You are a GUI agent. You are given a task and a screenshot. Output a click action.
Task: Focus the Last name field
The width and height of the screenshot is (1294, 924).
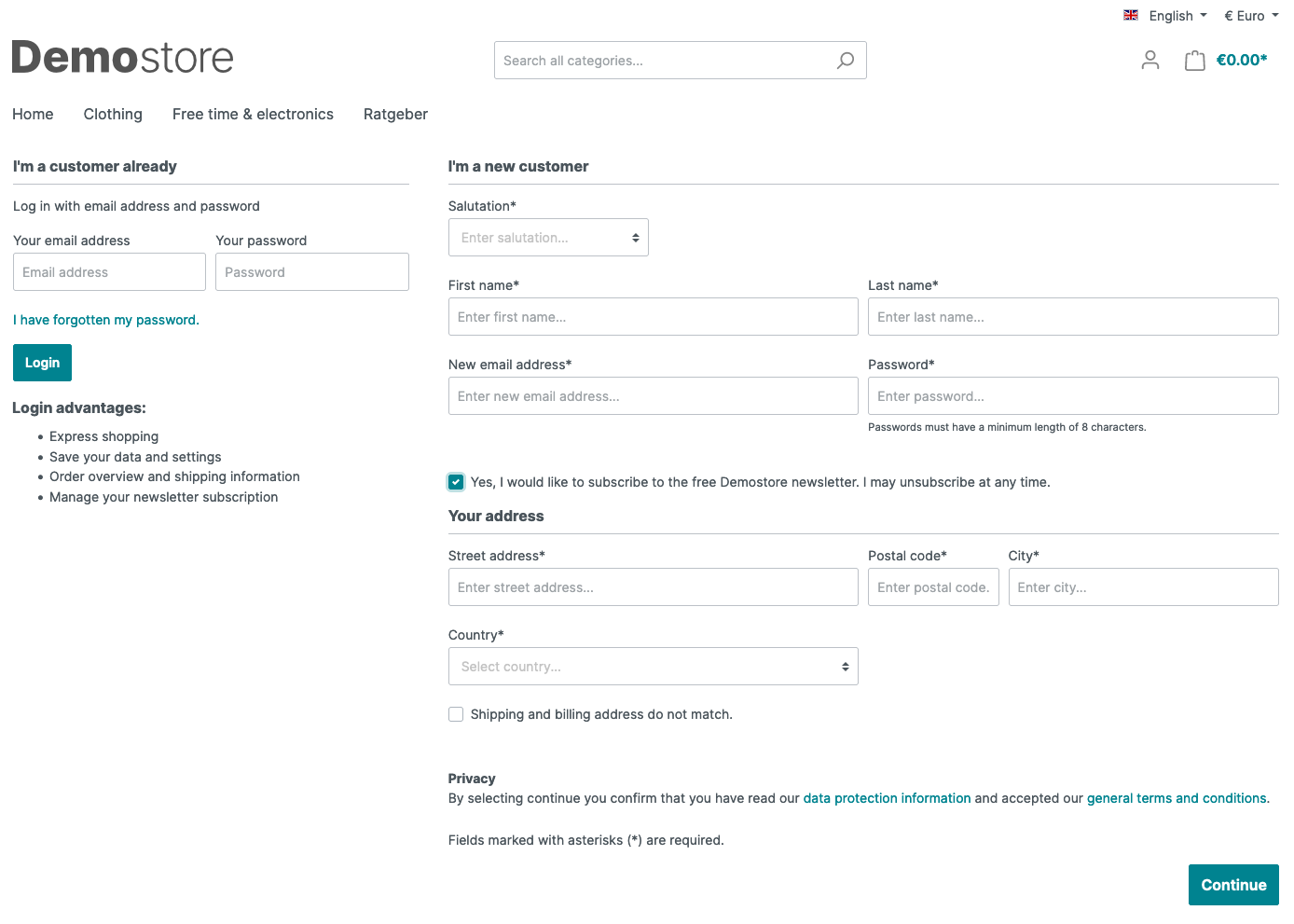click(x=1073, y=317)
